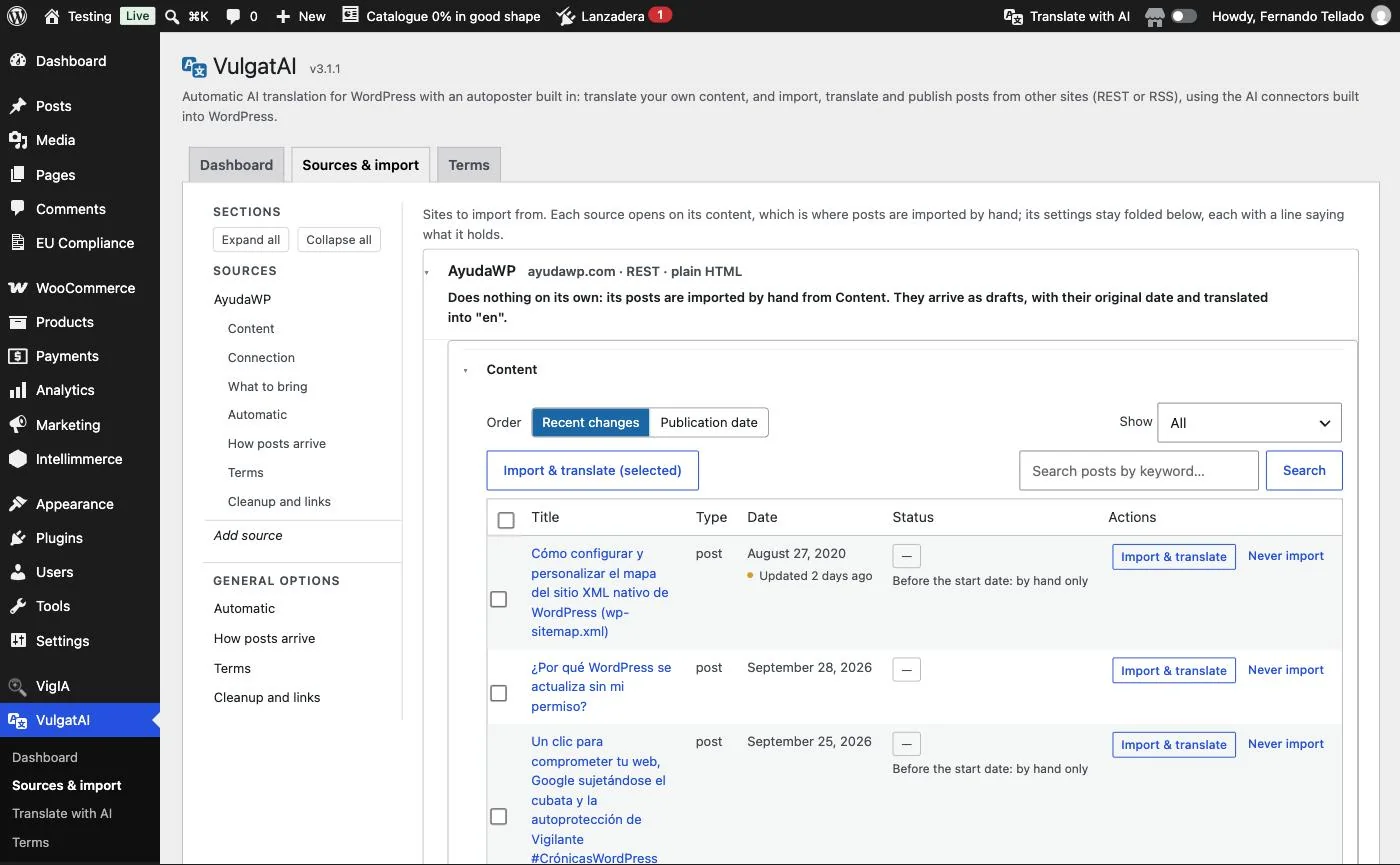Click the plus icon next to New
The image size is (1400, 865).
click(283, 16)
